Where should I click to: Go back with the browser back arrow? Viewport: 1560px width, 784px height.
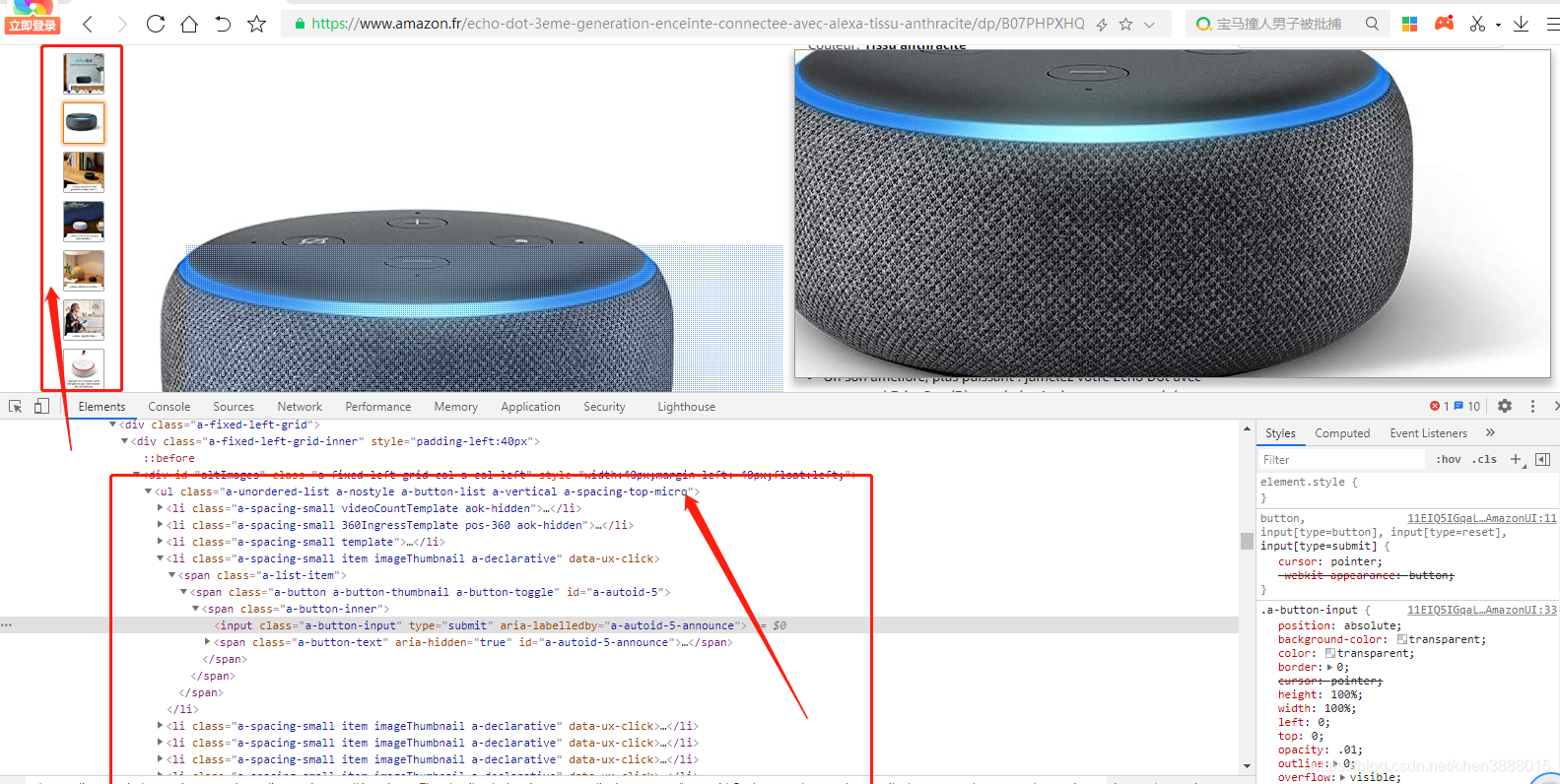(x=89, y=24)
